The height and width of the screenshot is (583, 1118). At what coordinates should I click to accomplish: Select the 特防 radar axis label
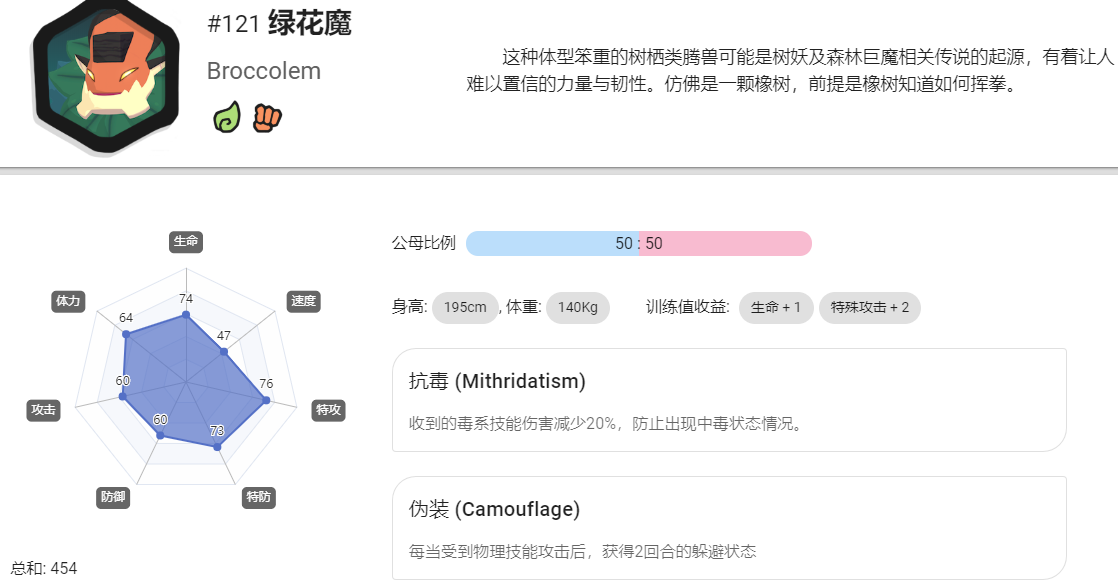[258, 497]
